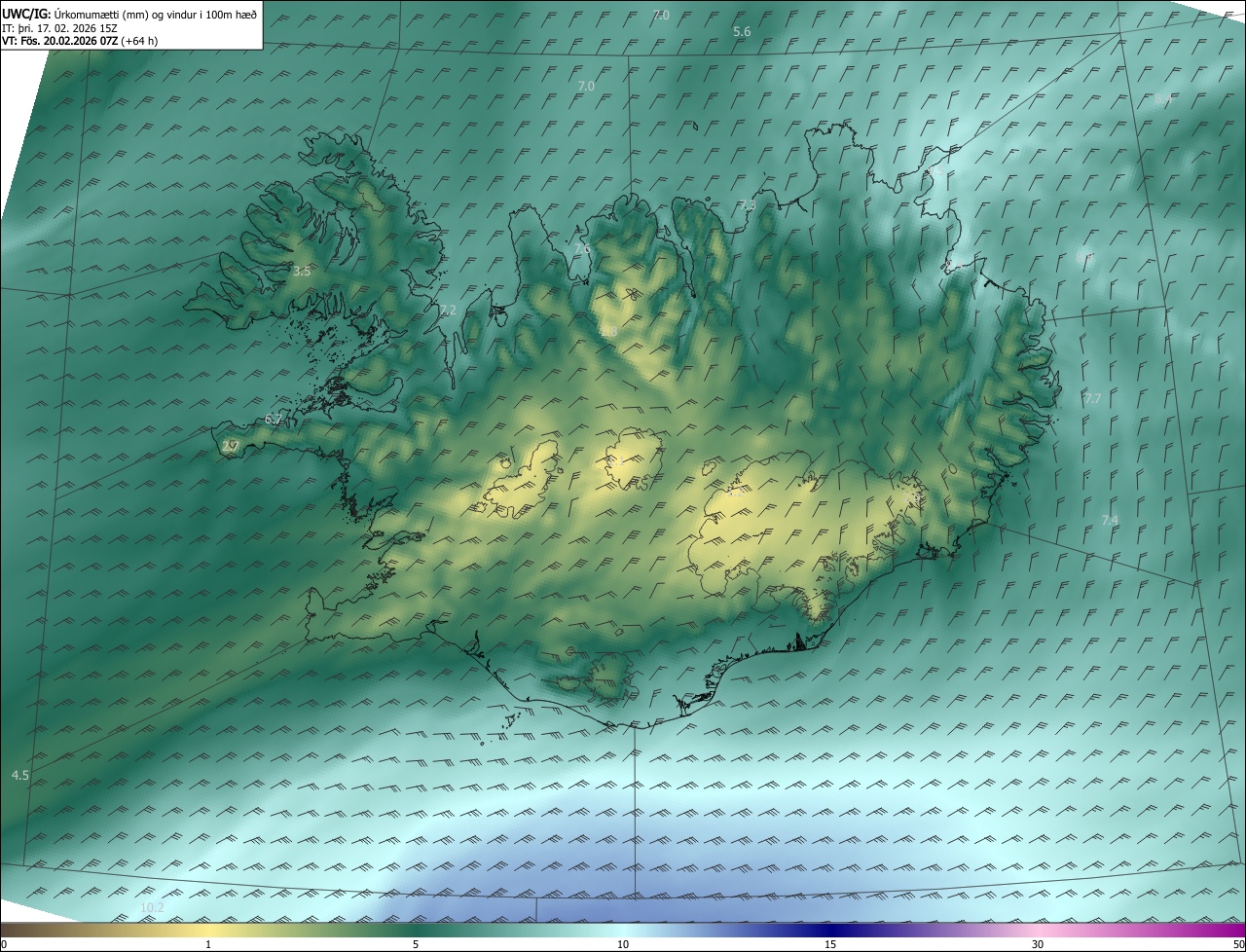
Task: Click the dark navy section of the color scale
Action: (x=830, y=930)
